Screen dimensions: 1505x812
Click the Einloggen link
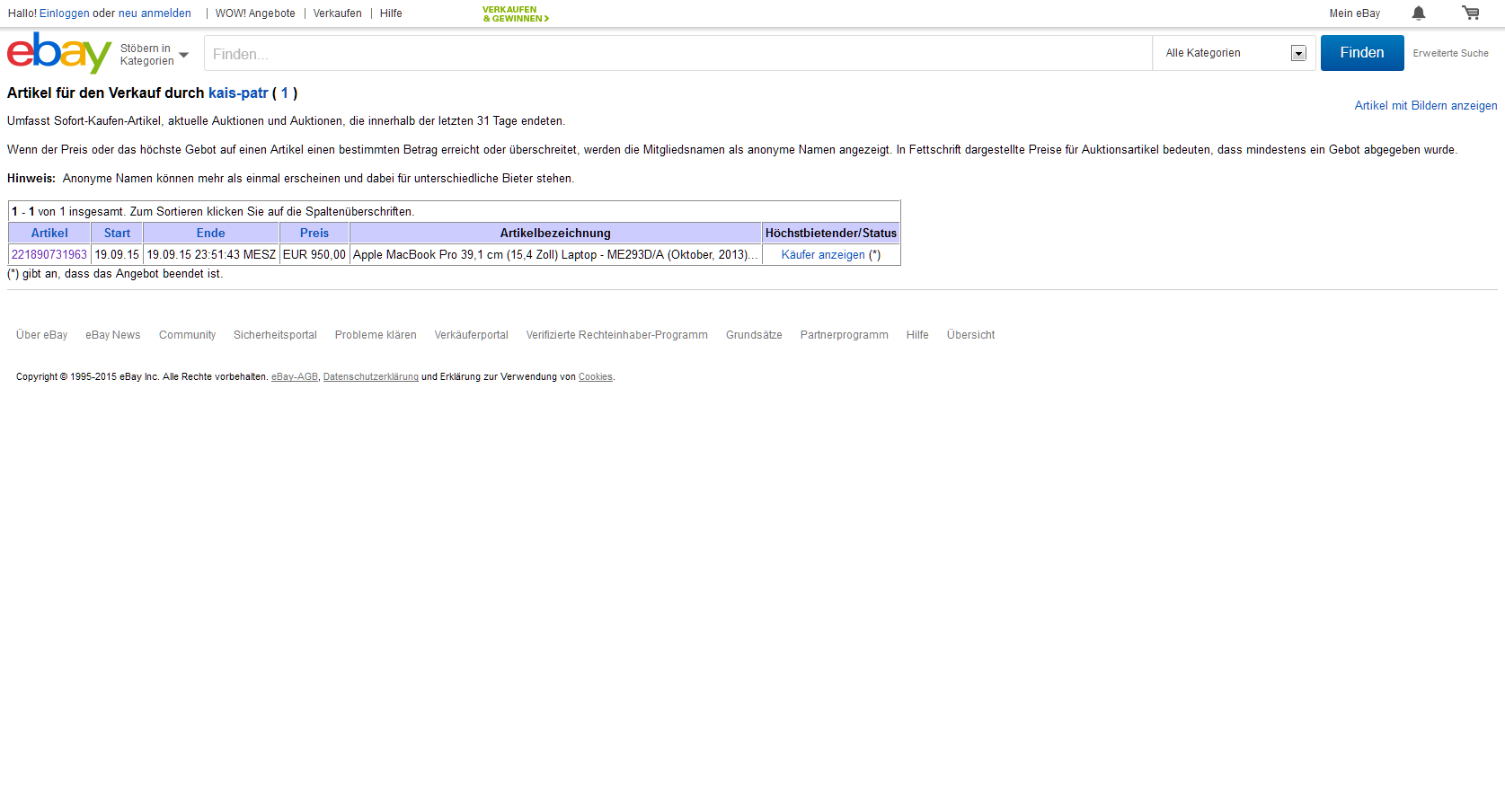click(64, 13)
